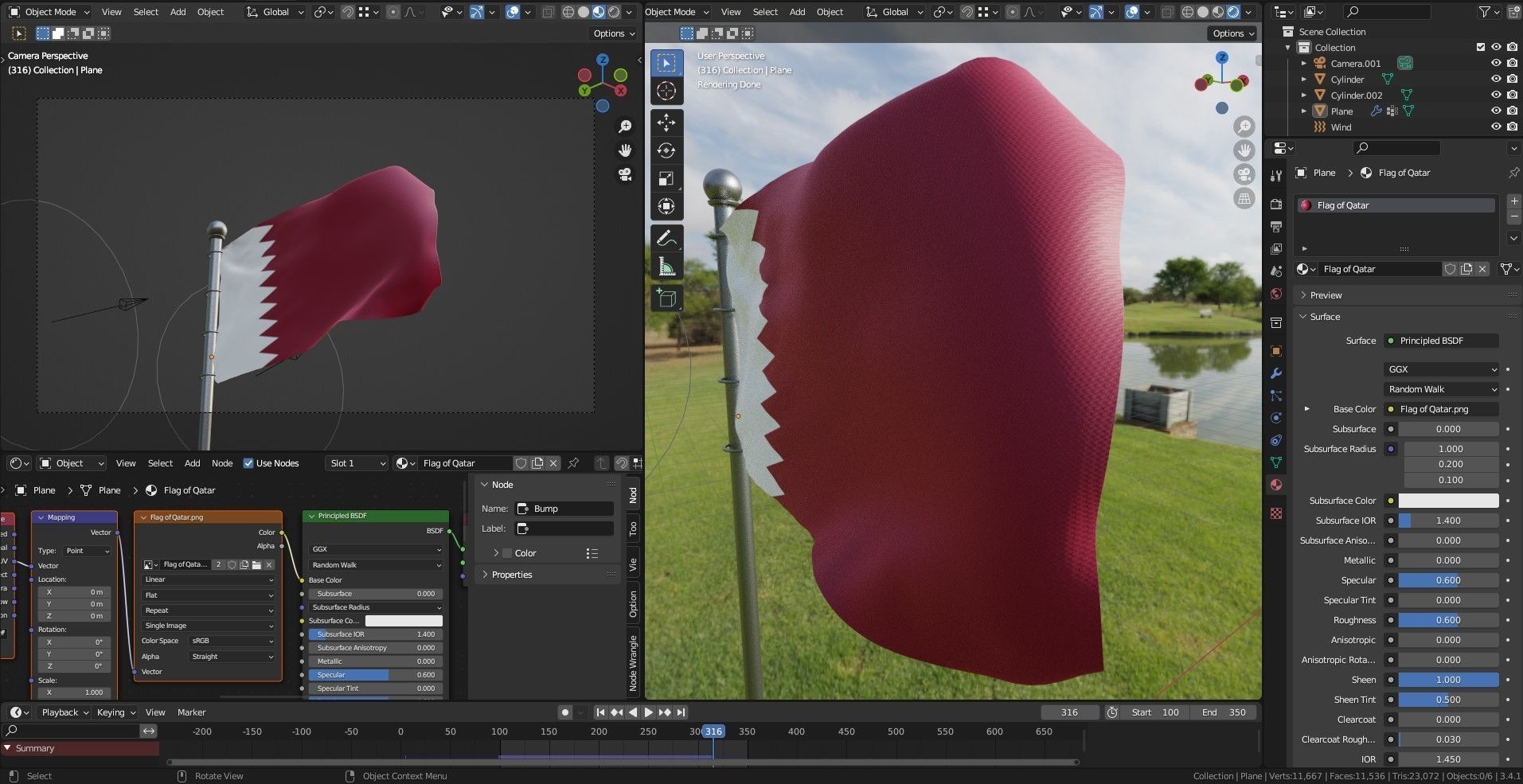Click the Plane modifier wrench icon in outliner
This screenshot has height=784, width=1523.
tap(1376, 111)
